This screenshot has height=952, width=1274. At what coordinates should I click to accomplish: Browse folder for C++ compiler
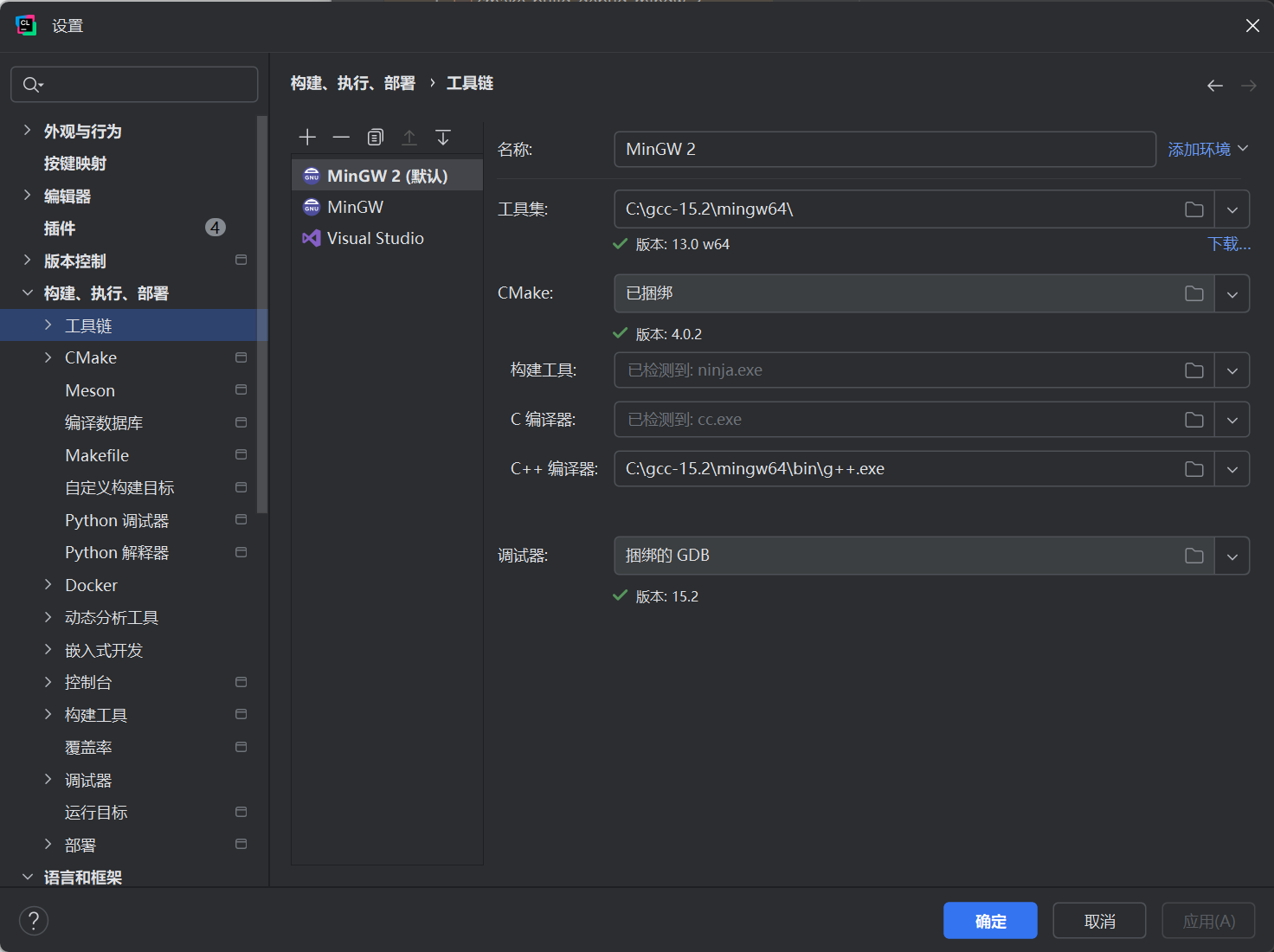1194,469
